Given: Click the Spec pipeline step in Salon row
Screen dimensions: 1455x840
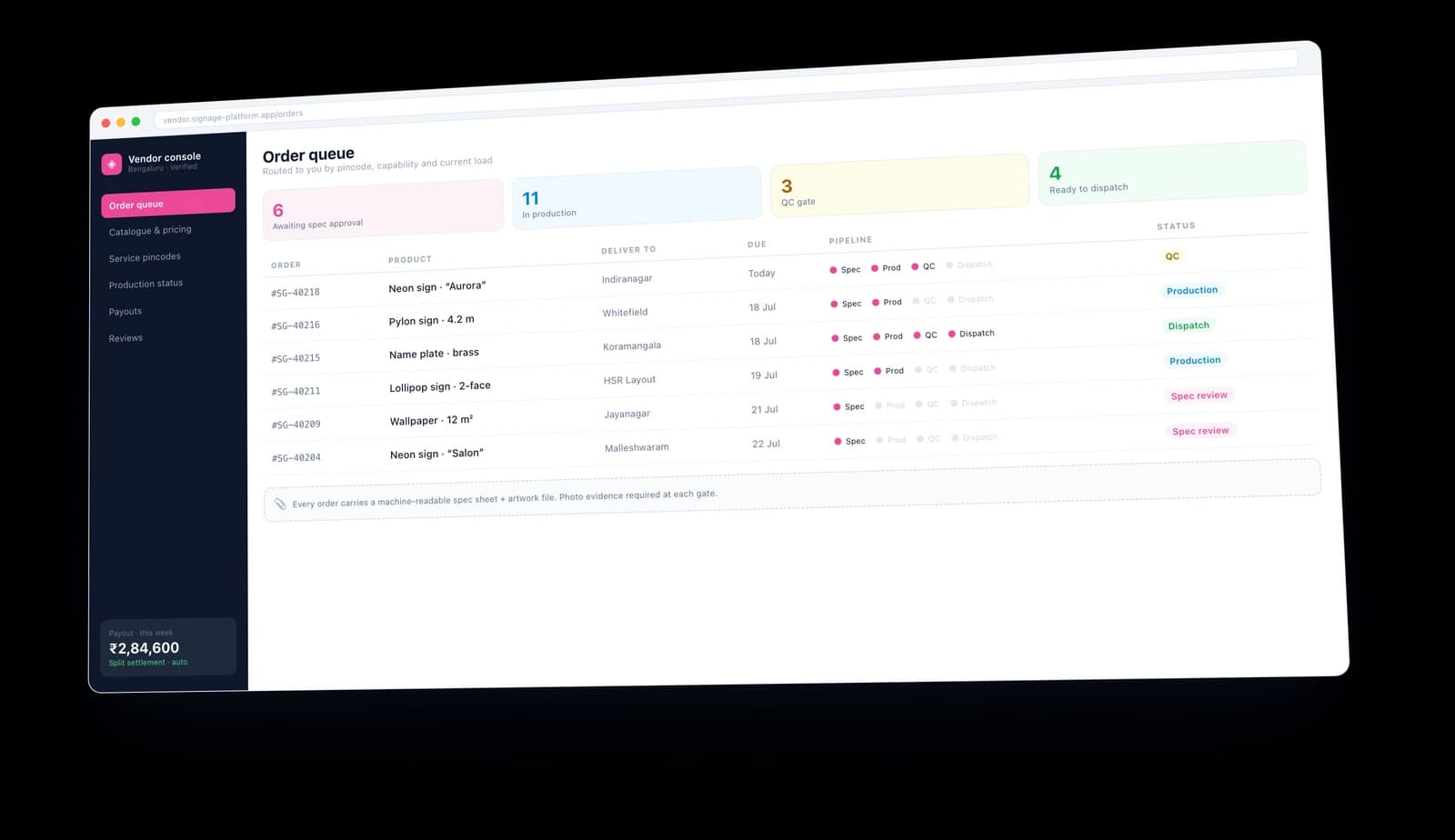Looking at the screenshot, I should 849,441.
